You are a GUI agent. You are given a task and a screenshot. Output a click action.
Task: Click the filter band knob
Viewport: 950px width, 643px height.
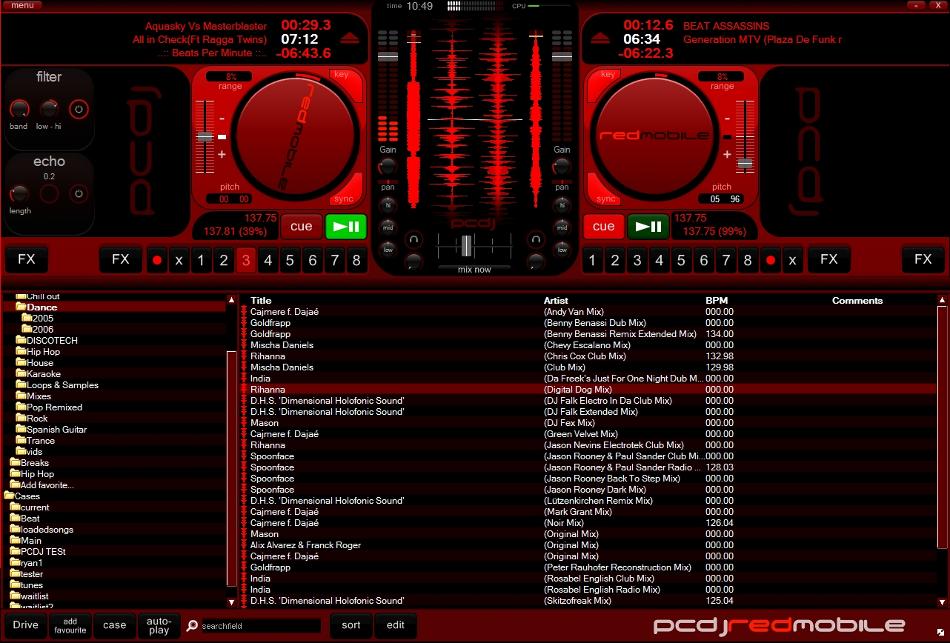pyautogui.click(x=19, y=109)
